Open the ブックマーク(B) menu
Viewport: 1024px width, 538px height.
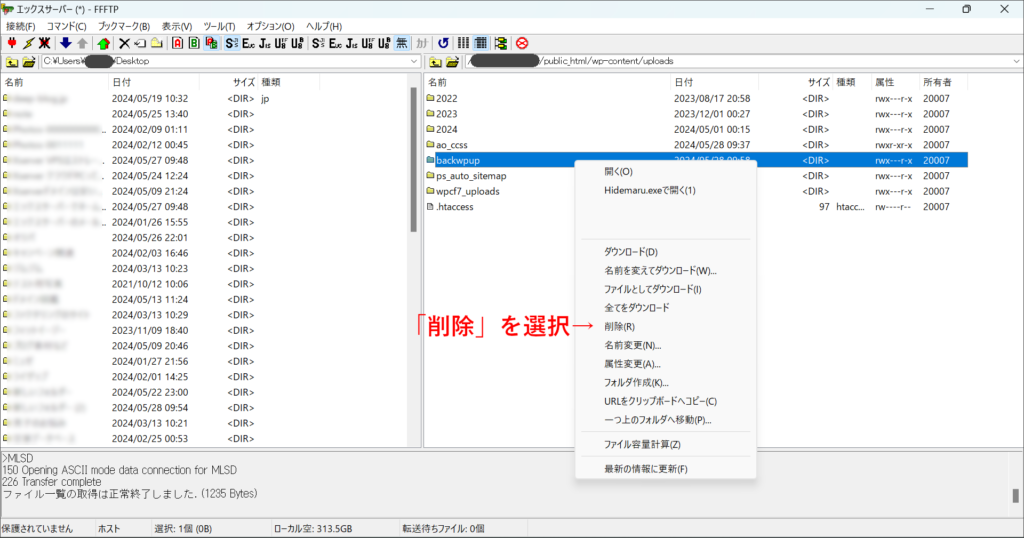[x=123, y=26]
